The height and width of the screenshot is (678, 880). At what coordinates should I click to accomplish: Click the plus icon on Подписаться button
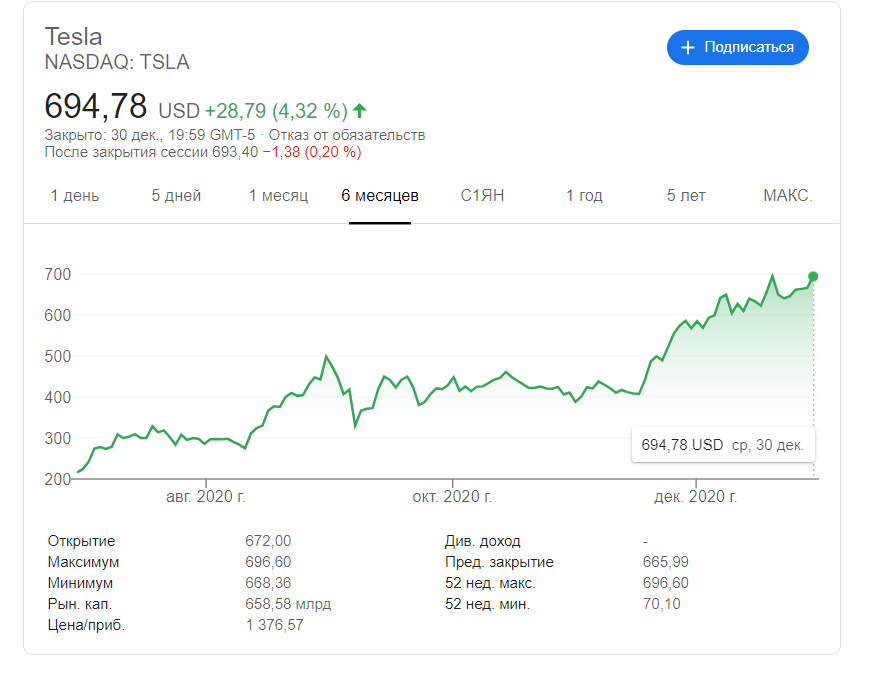[x=690, y=48]
